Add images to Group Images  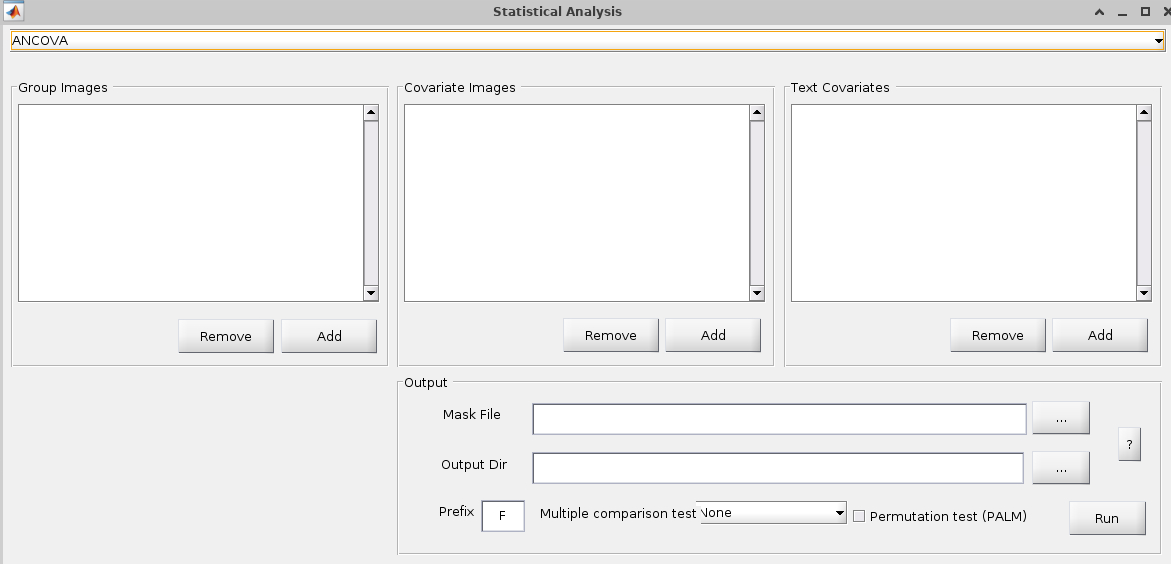[x=329, y=336]
